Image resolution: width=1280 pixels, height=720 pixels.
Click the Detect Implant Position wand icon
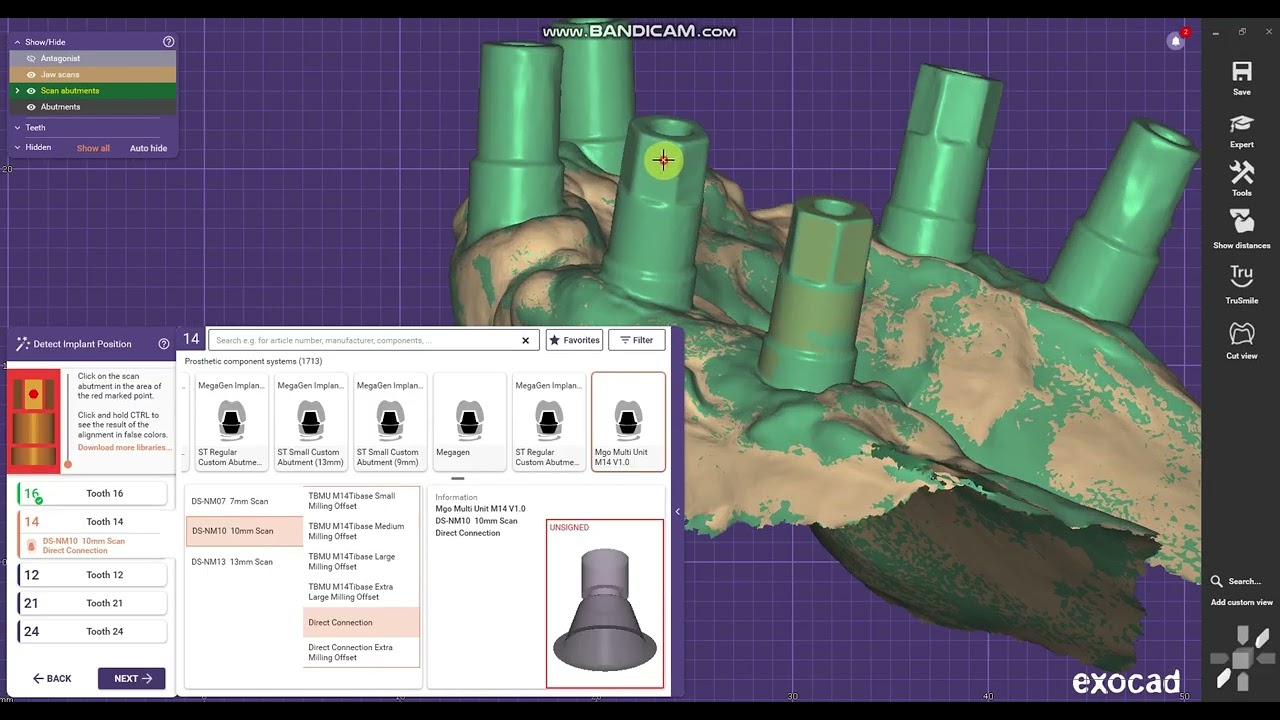click(23, 344)
